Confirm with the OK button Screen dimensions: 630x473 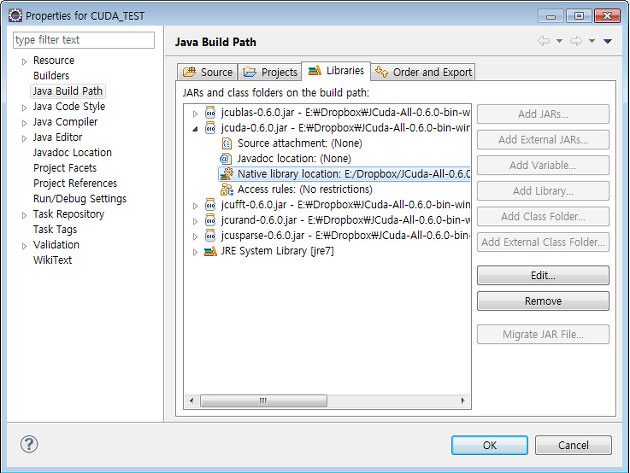click(x=489, y=445)
